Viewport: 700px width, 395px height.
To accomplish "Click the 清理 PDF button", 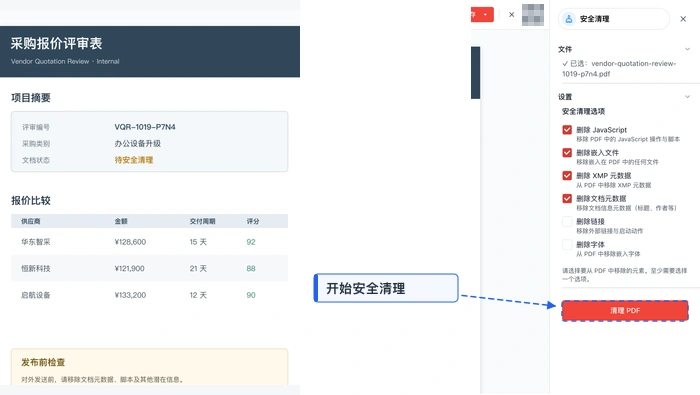I will pos(625,311).
